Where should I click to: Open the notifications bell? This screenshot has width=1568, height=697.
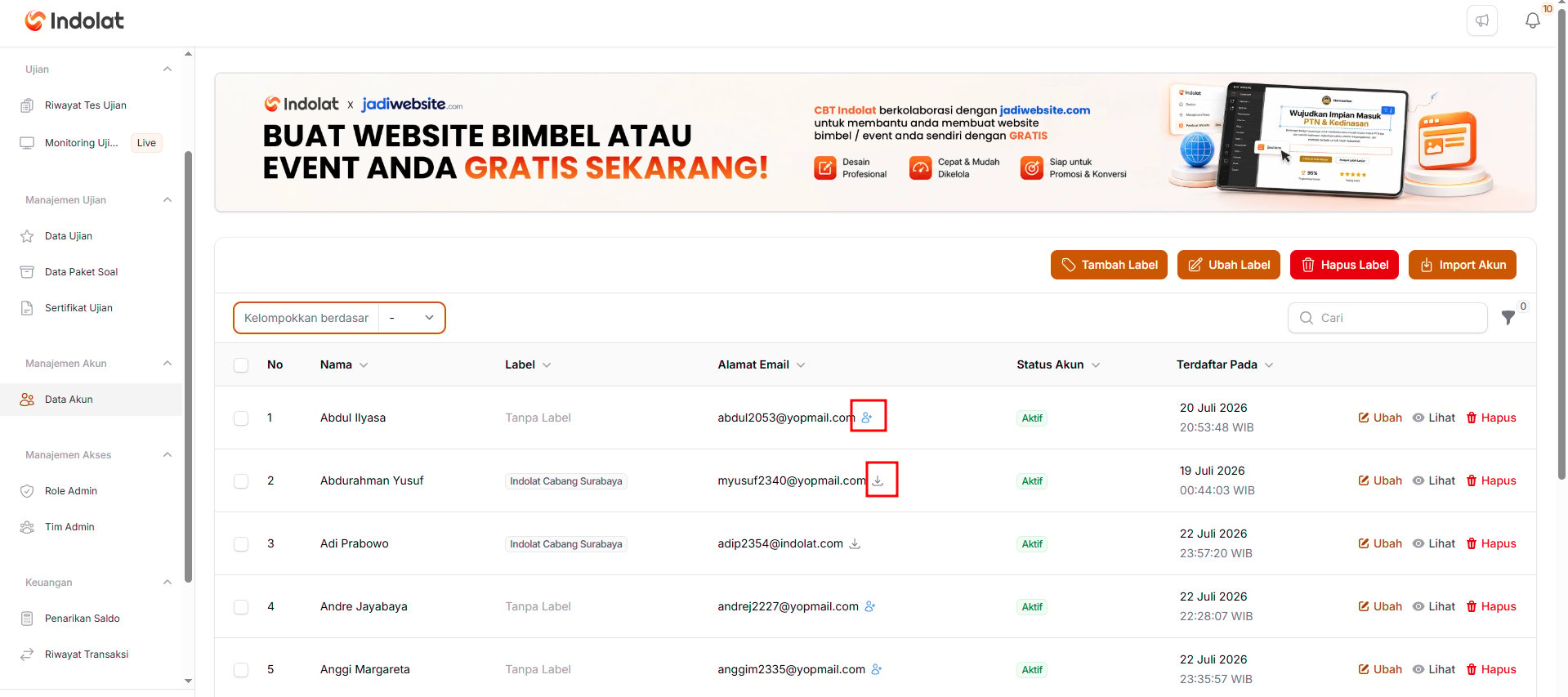1533,20
